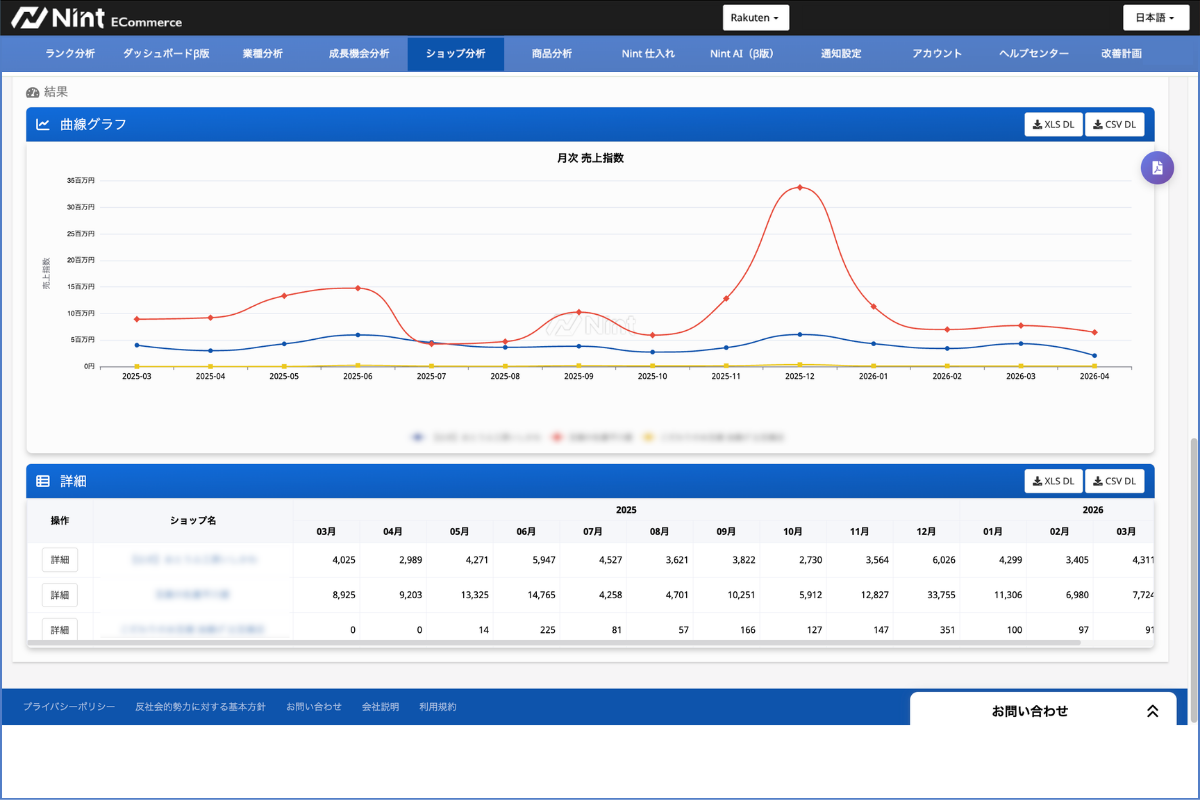This screenshot has height=800, width=1200.
Task: Open the Rakuten platform dropdown
Action: [x=756, y=18]
